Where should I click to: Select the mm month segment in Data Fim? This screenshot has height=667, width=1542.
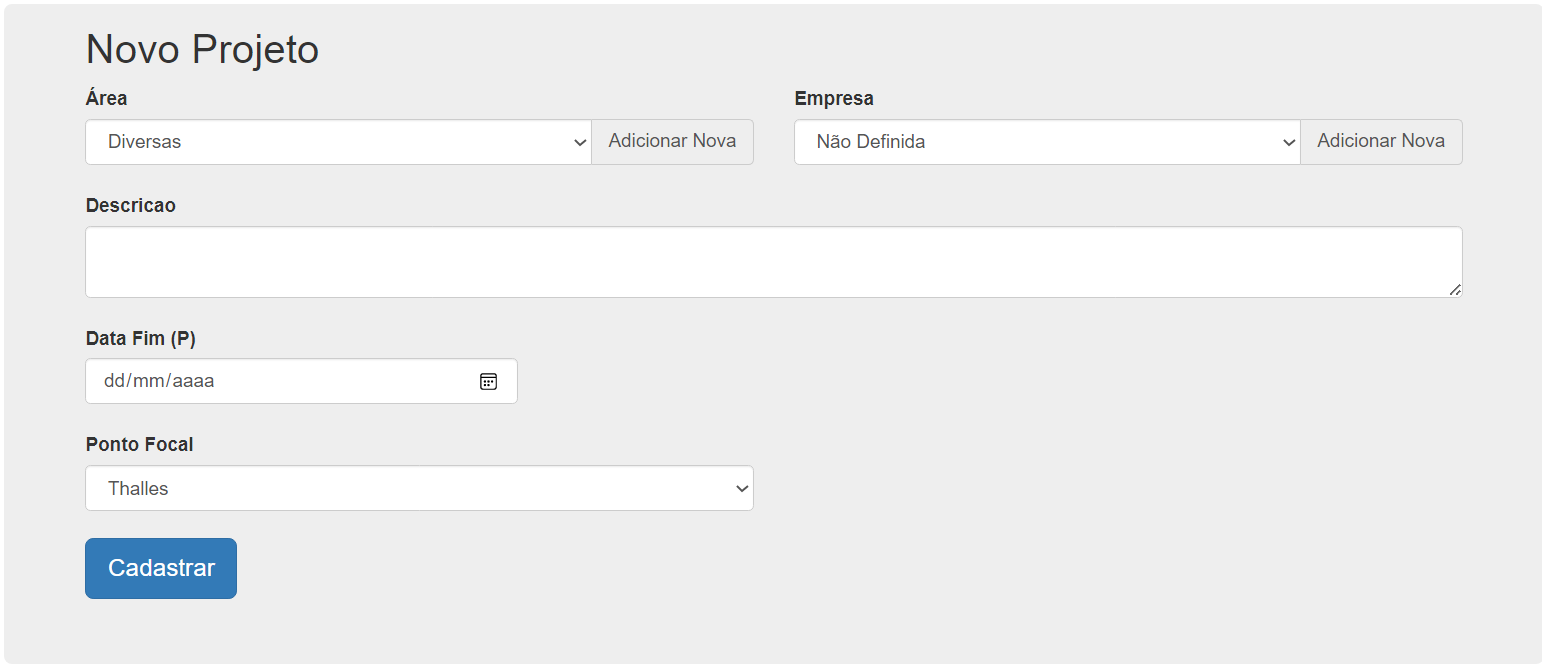[x=148, y=381]
